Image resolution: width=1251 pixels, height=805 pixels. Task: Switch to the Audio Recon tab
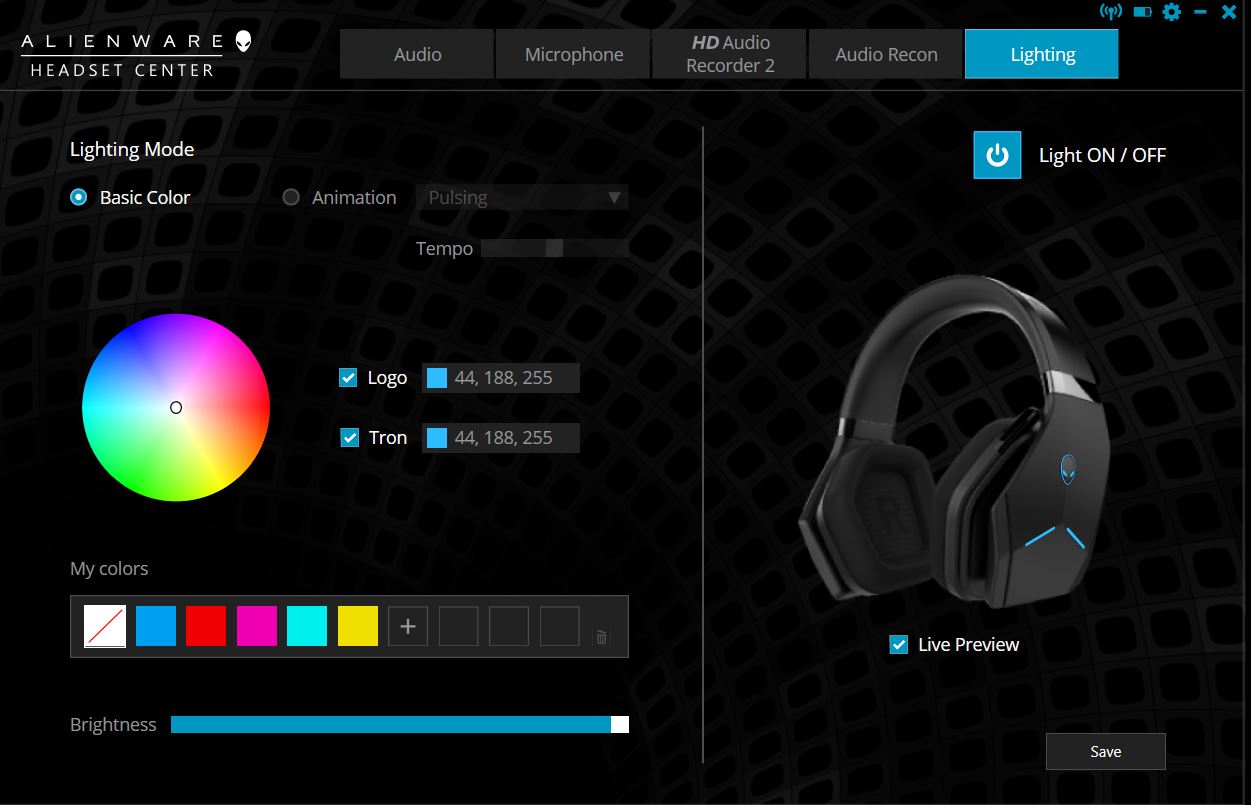[885, 53]
